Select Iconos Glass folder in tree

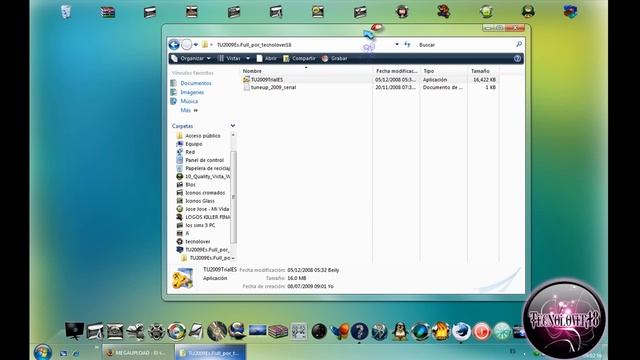pos(196,201)
